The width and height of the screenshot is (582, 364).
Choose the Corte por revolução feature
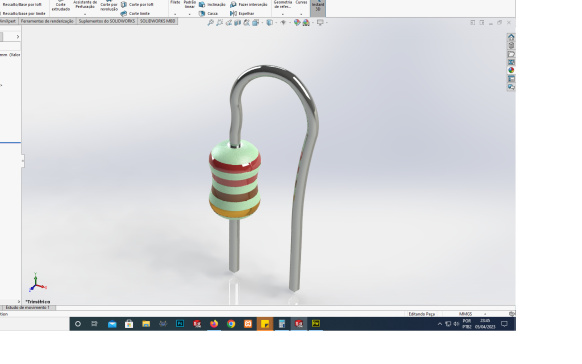click(109, 6)
